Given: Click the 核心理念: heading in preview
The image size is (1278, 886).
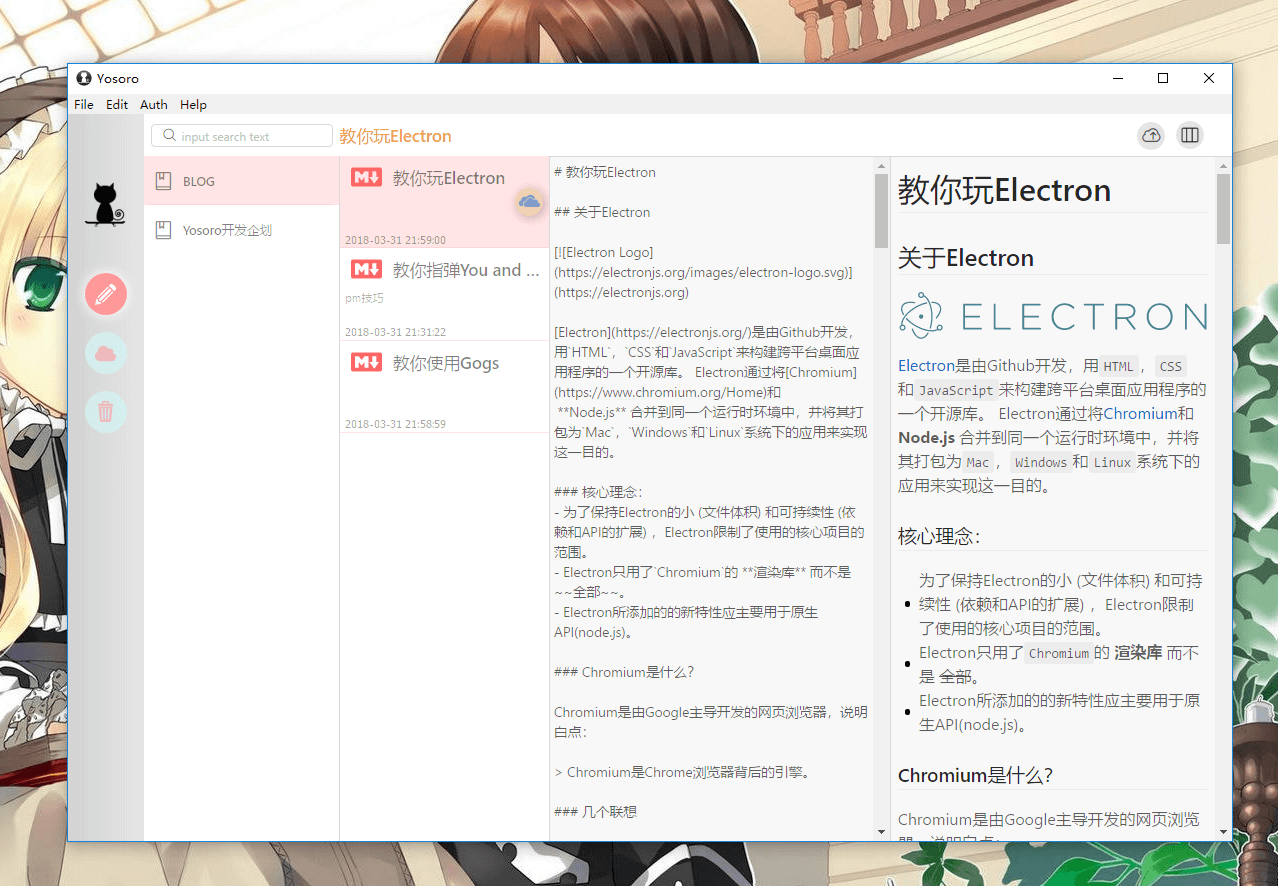Looking at the screenshot, I should [939, 536].
